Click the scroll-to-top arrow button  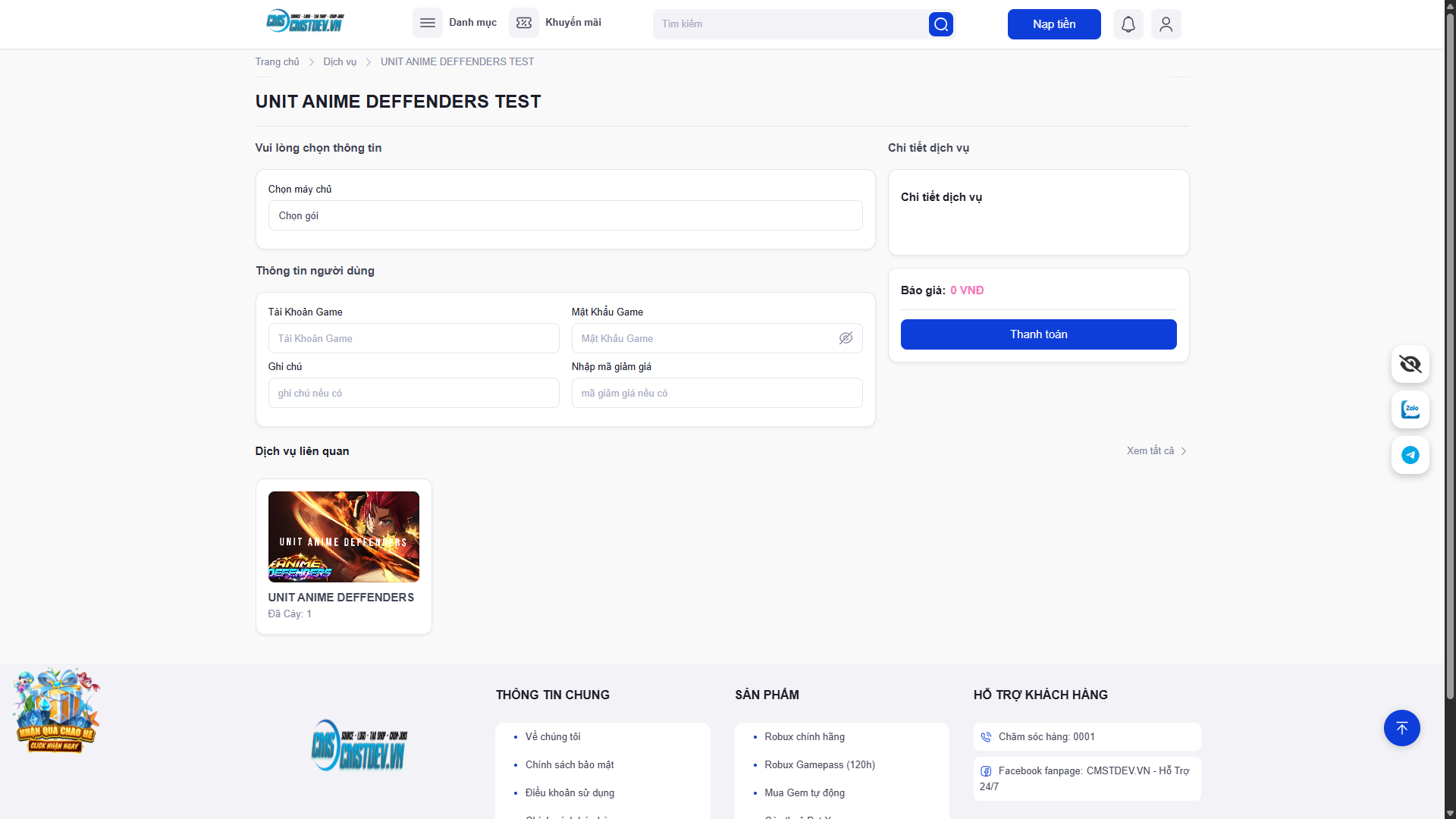pyautogui.click(x=1401, y=728)
